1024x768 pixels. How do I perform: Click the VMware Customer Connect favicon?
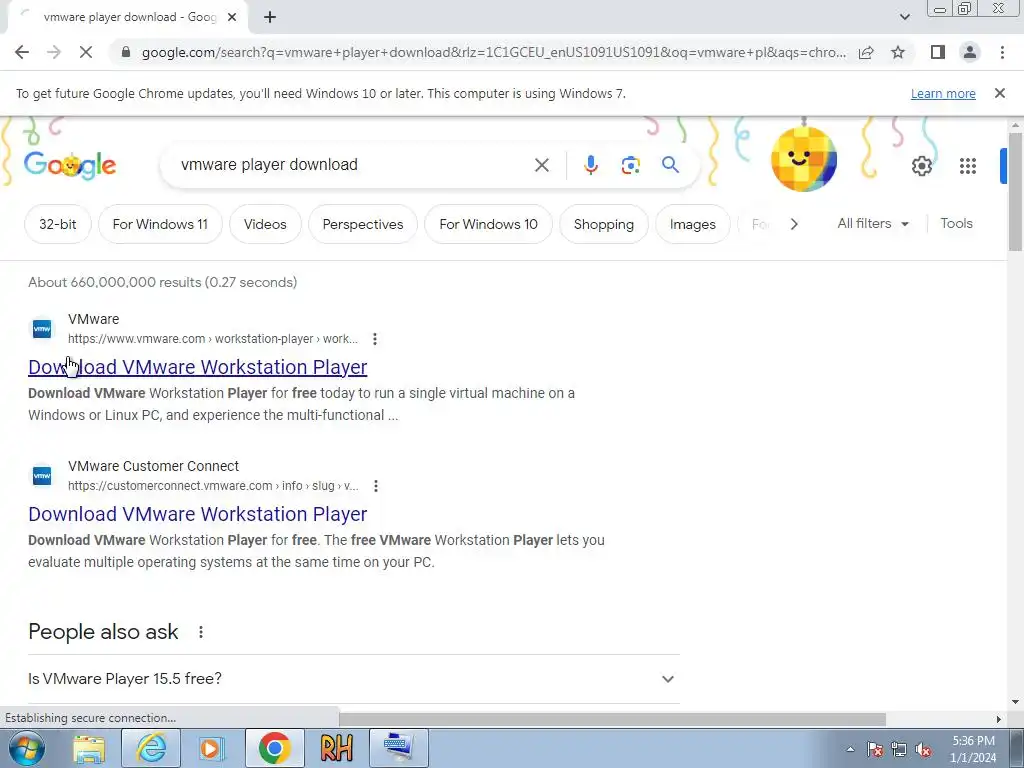pos(42,475)
